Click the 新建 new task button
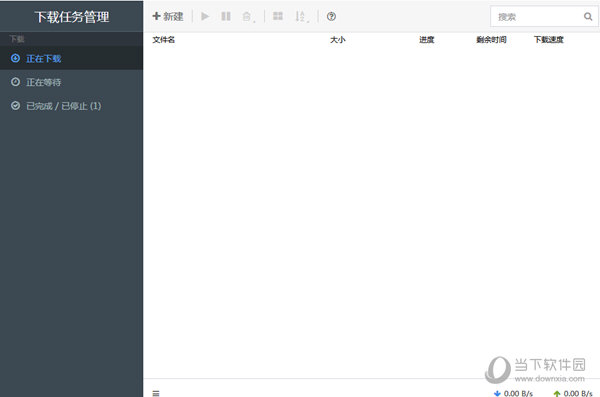Image resolution: width=600 pixels, height=397 pixels. pyautogui.click(x=168, y=16)
